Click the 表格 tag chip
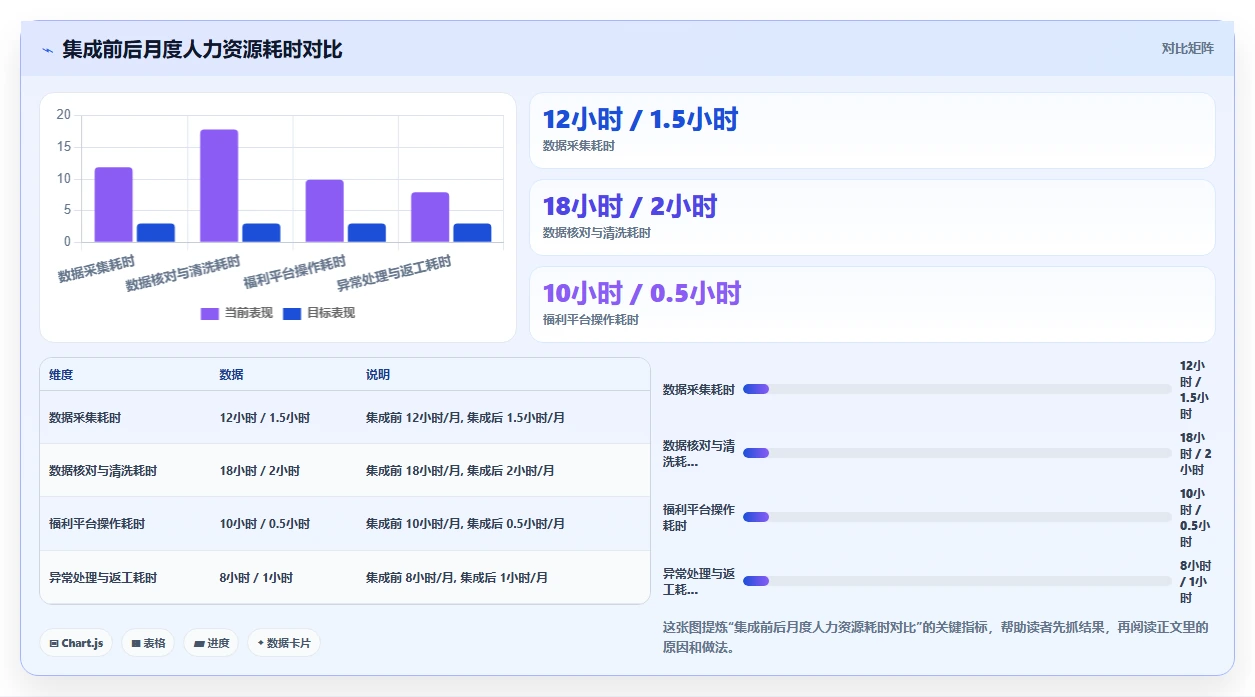Image resolution: width=1255 pixels, height=697 pixels. tap(148, 643)
